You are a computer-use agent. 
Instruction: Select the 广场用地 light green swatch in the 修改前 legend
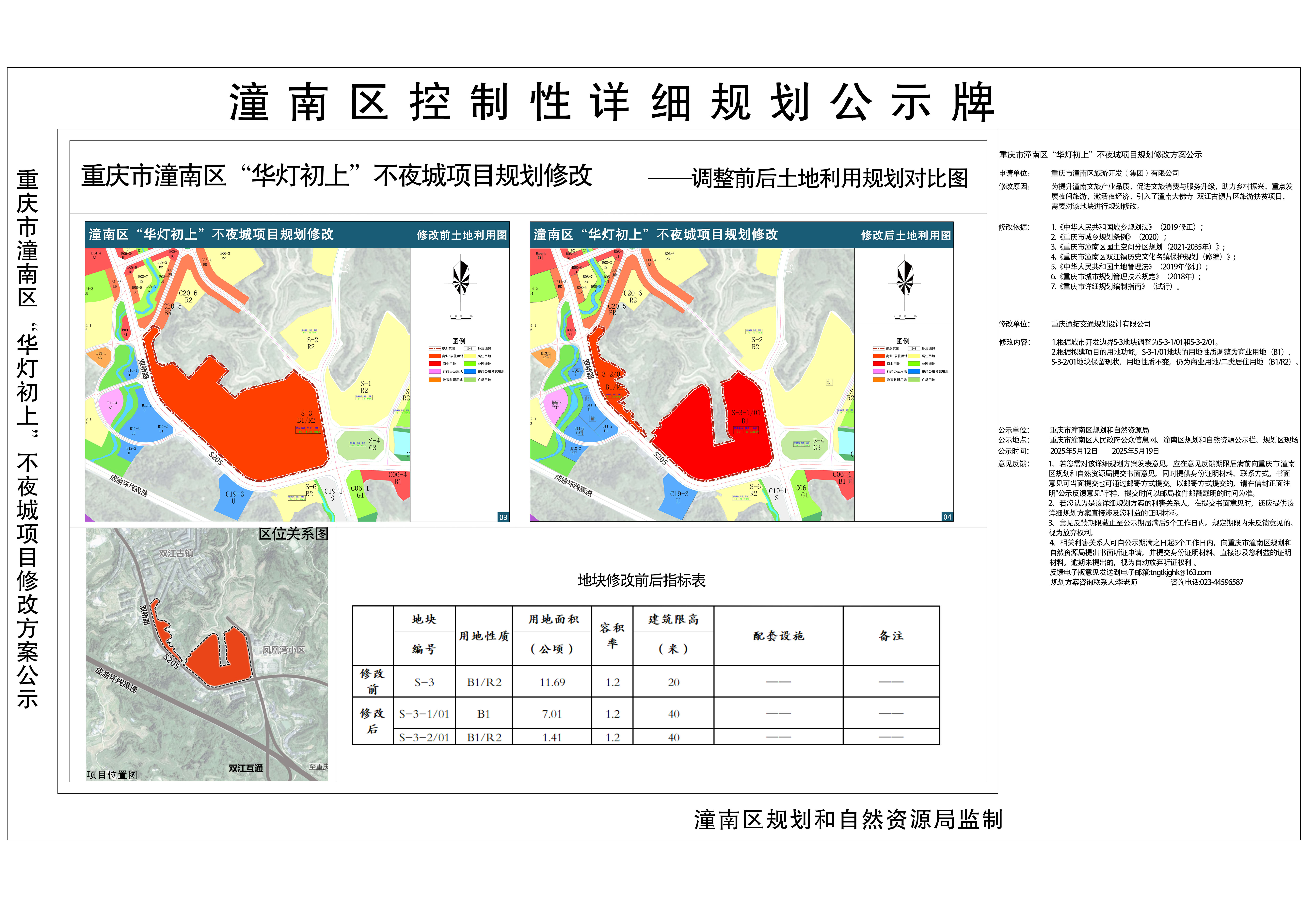tap(470, 379)
